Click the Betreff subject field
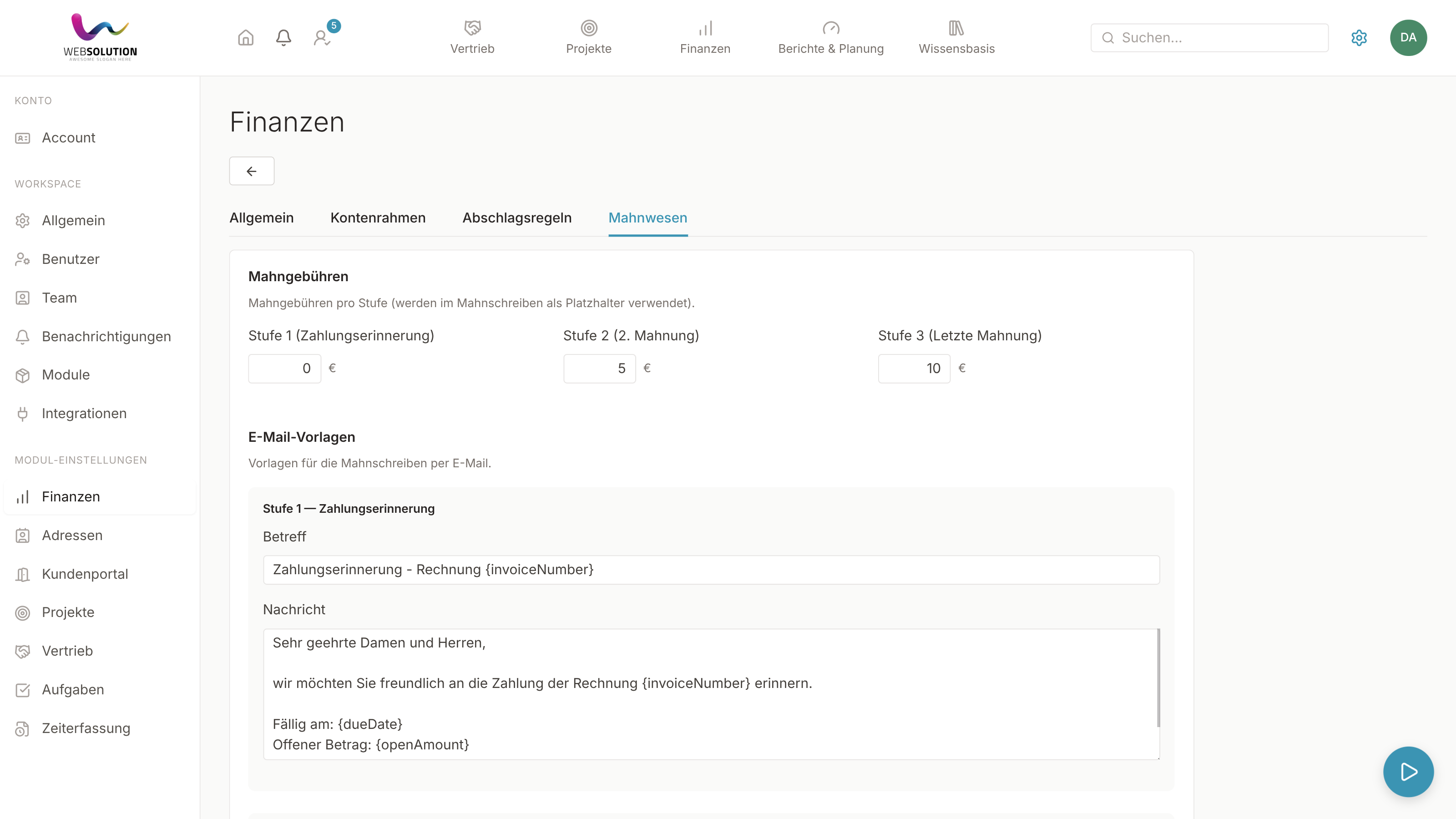The height and width of the screenshot is (819, 1456). point(711,570)
